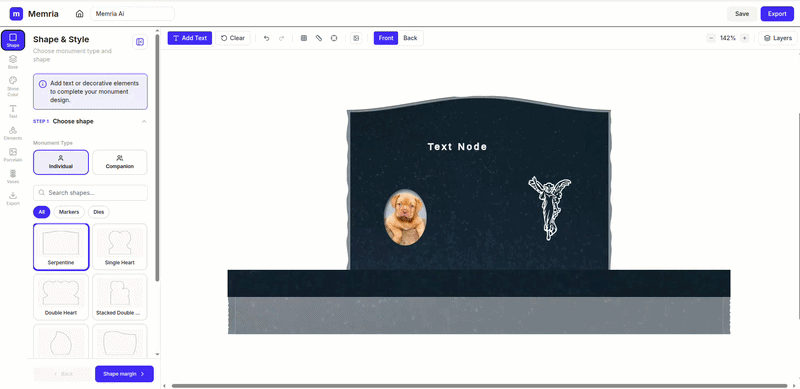
Task: Filter shapes by All
Action: coord(41,212)
